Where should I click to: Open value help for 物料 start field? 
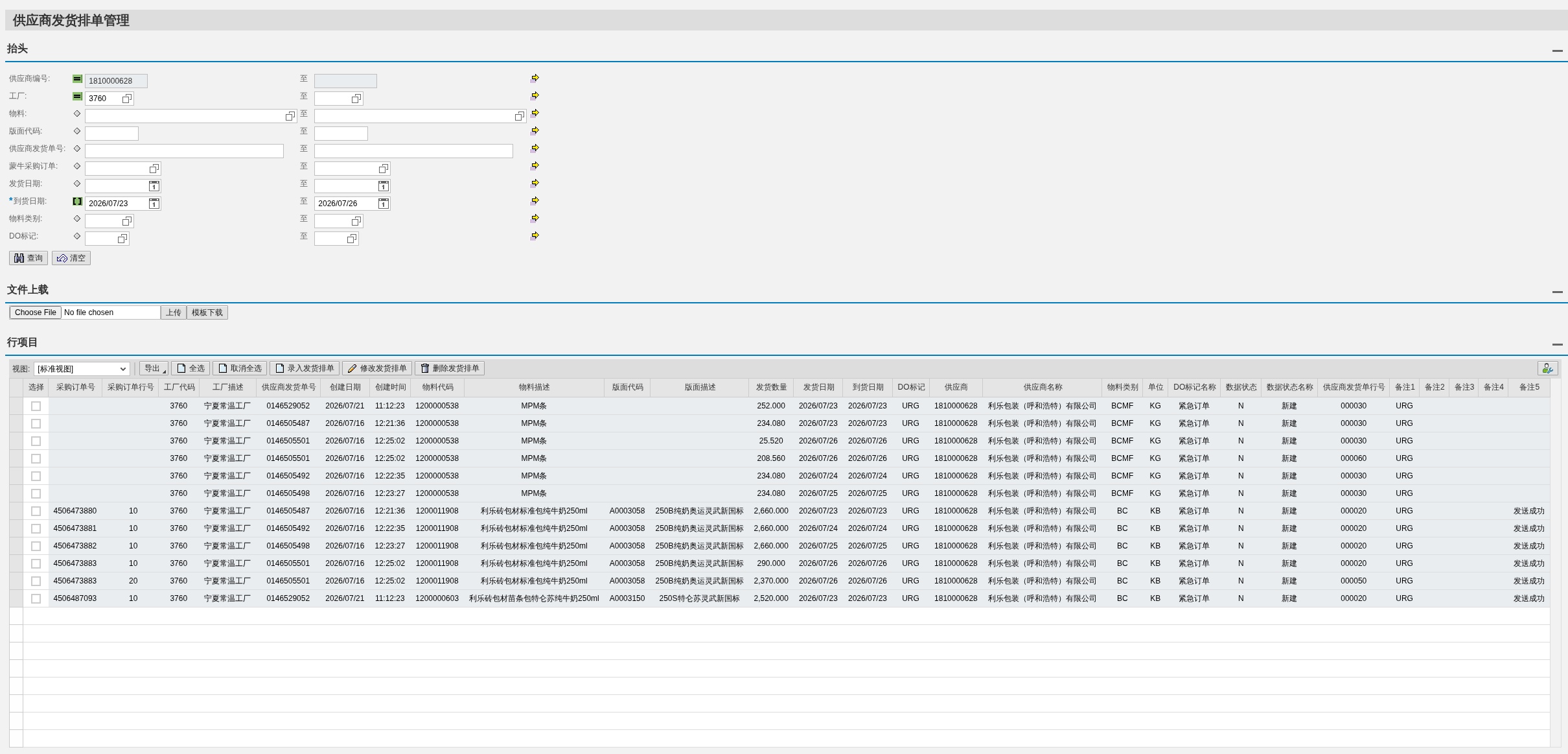click(x=290, y=116)
